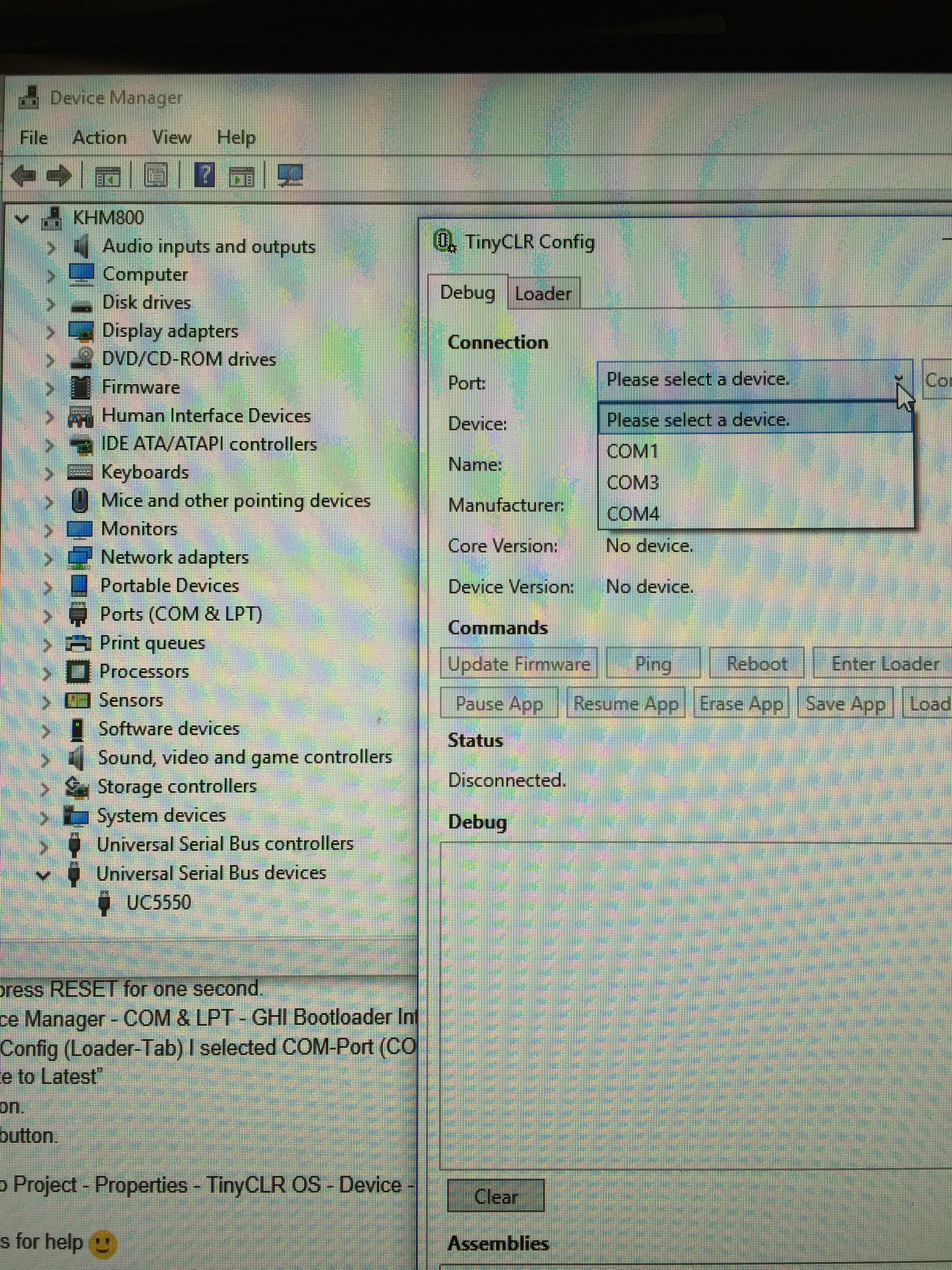Select COM3 from the port list
Screen dimensions: 952x1270
[755, 482]
